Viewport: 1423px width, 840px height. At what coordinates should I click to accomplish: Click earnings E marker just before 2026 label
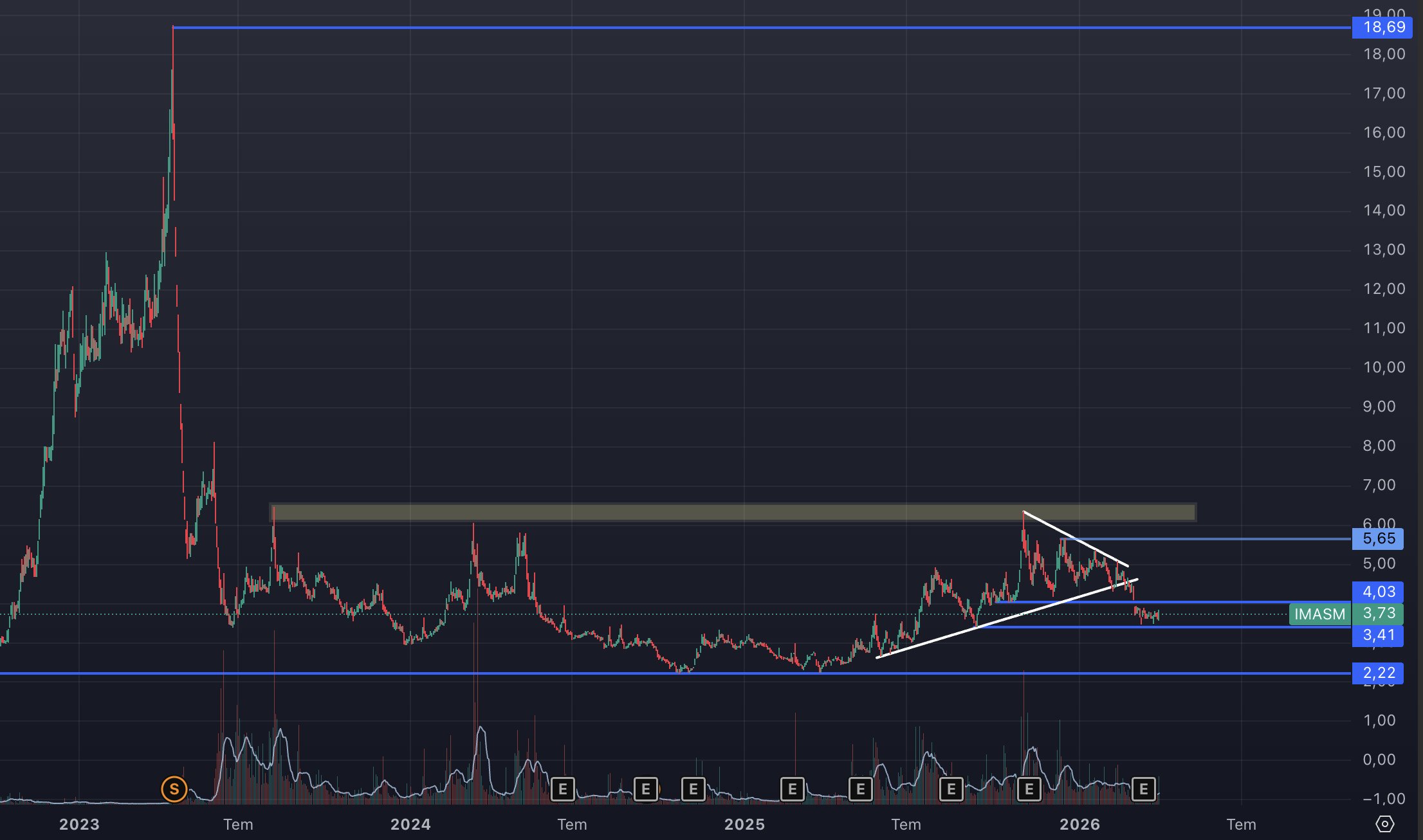pyautogui.click(x=1029, y=789)
